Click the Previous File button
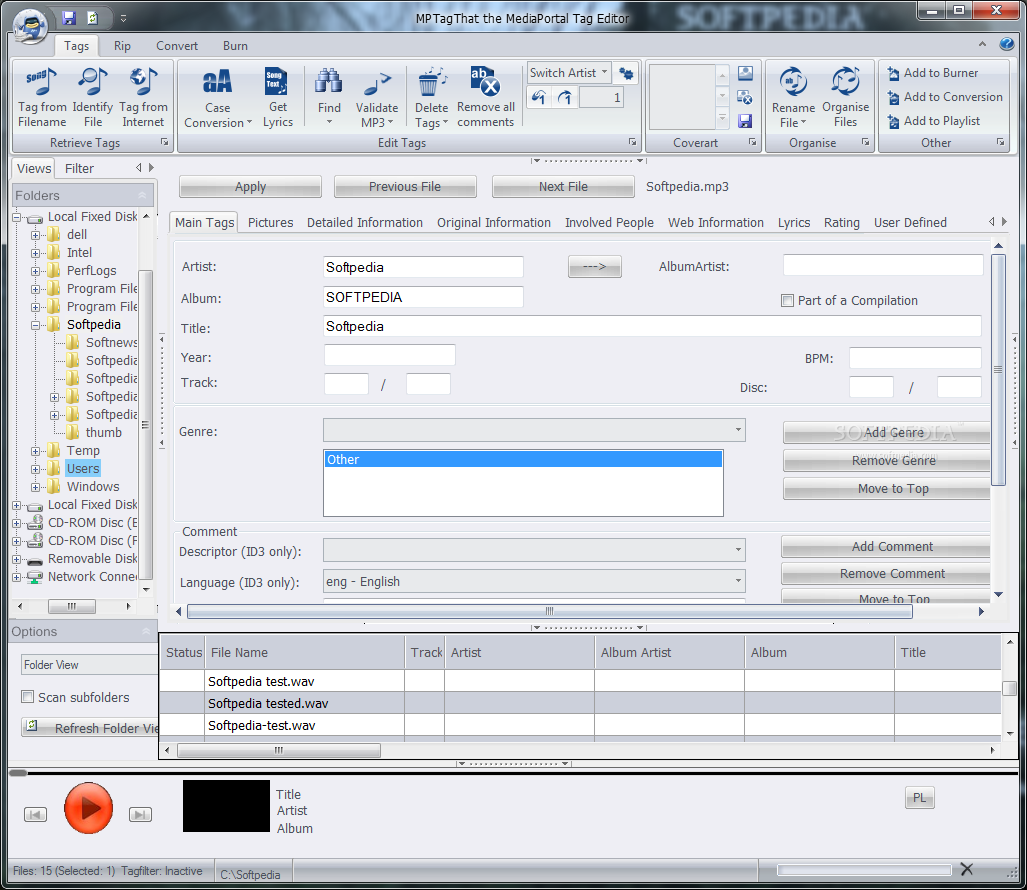This screenshot has height=890, width=1027. coord(405,187)
